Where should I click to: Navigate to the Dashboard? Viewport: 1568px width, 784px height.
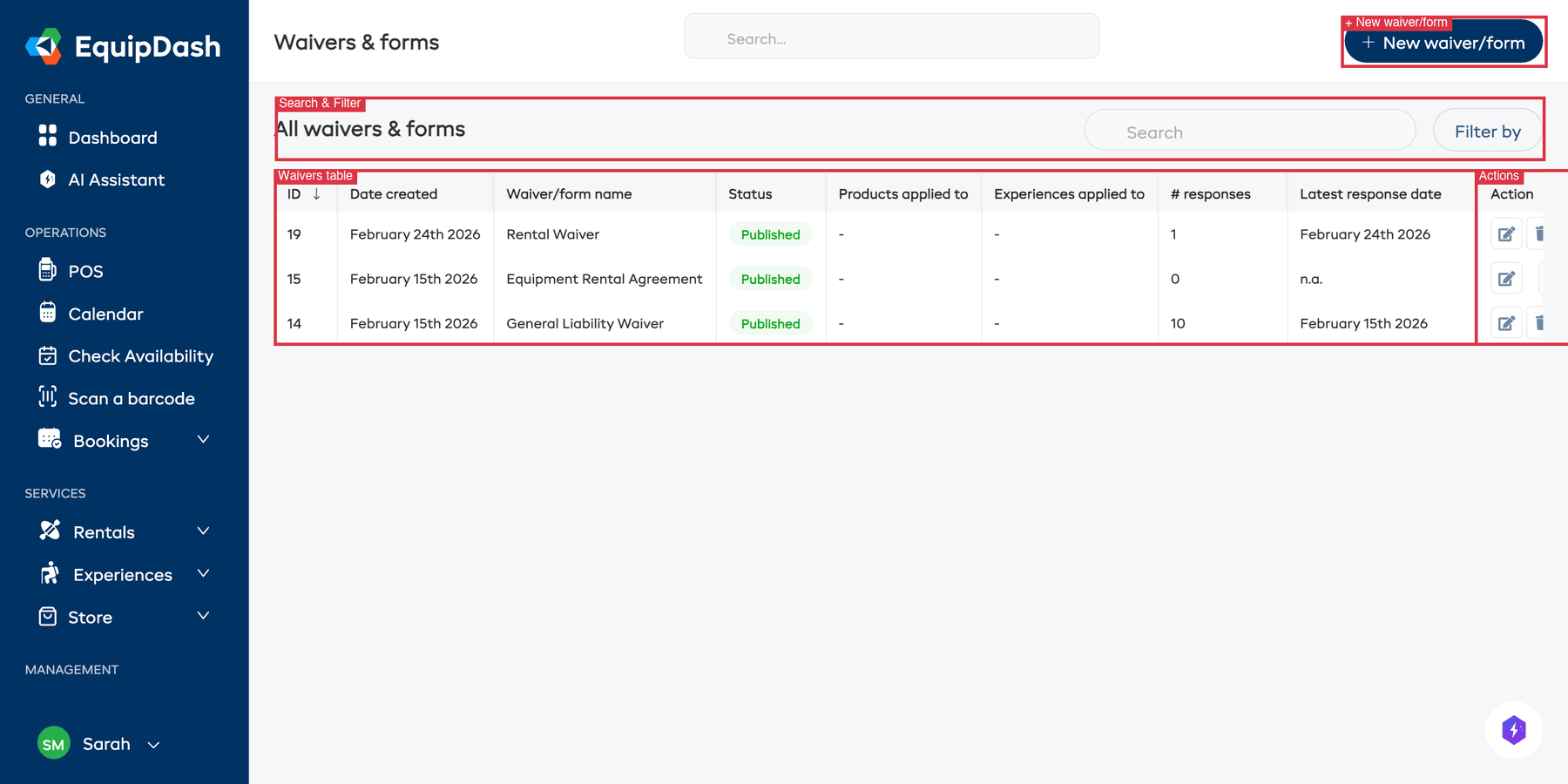coord(112,137)
